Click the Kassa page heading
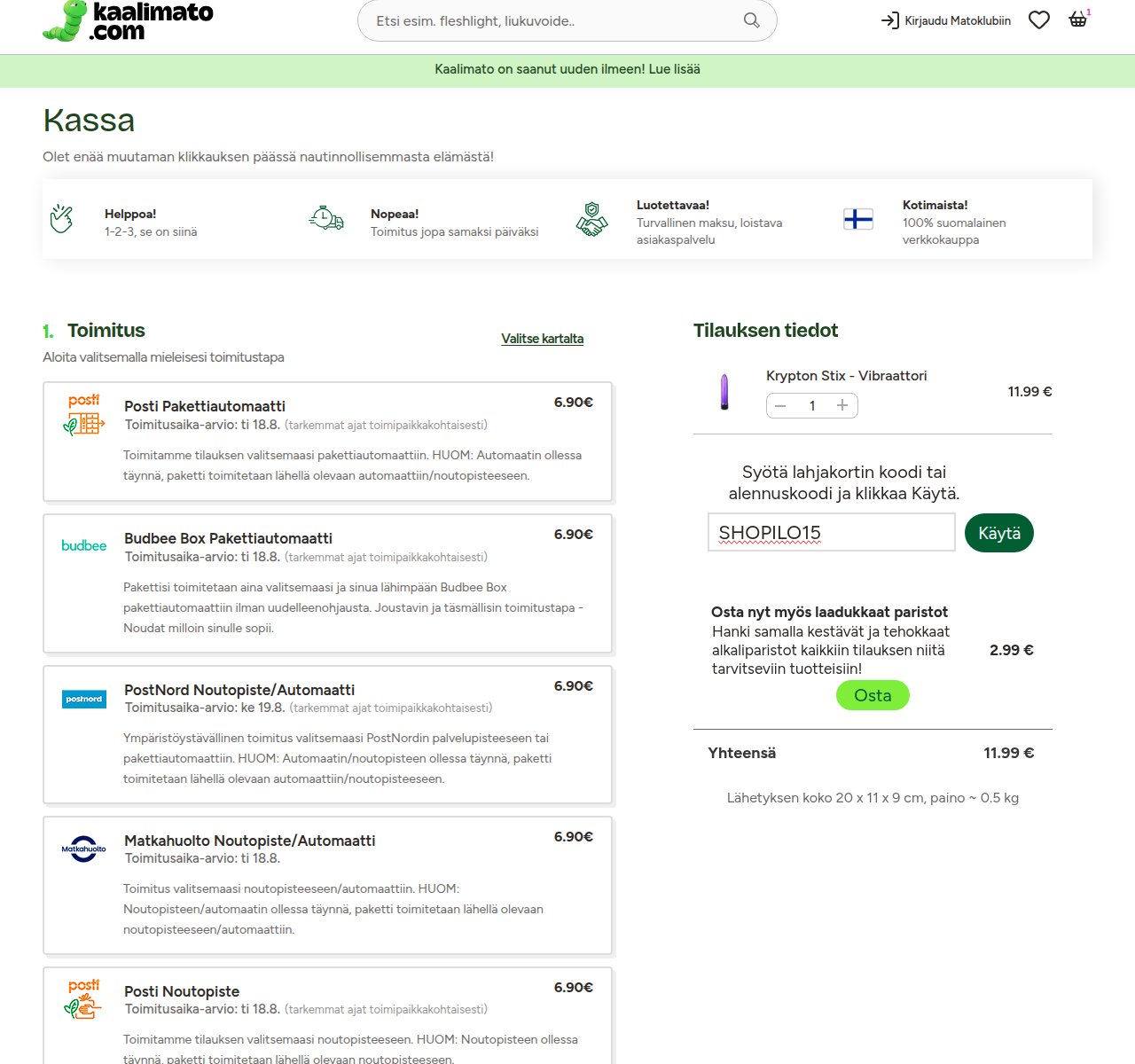The image size is (1135, 1064). pos(89,120)
